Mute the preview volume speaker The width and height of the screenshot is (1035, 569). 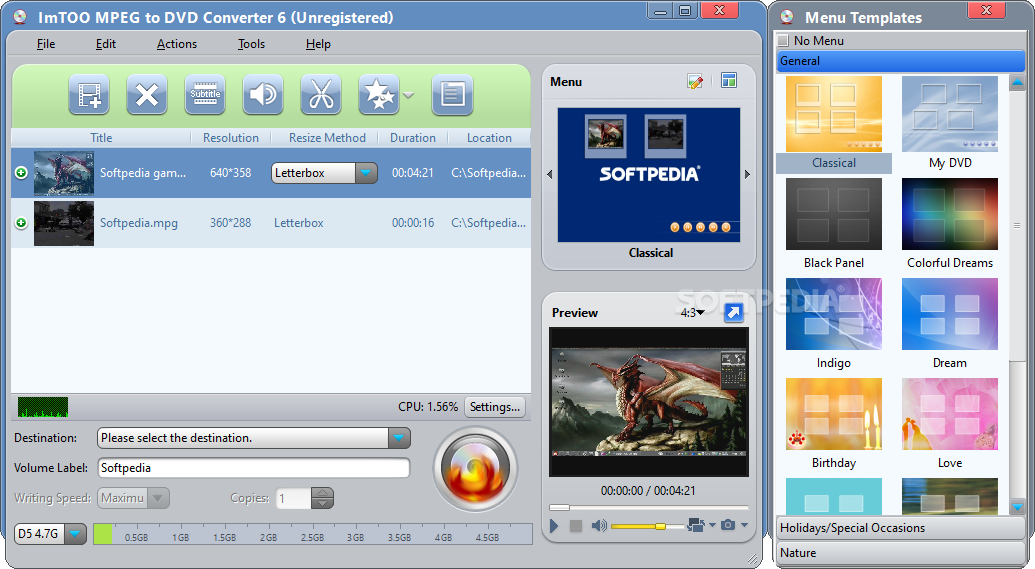pos(599,525)
